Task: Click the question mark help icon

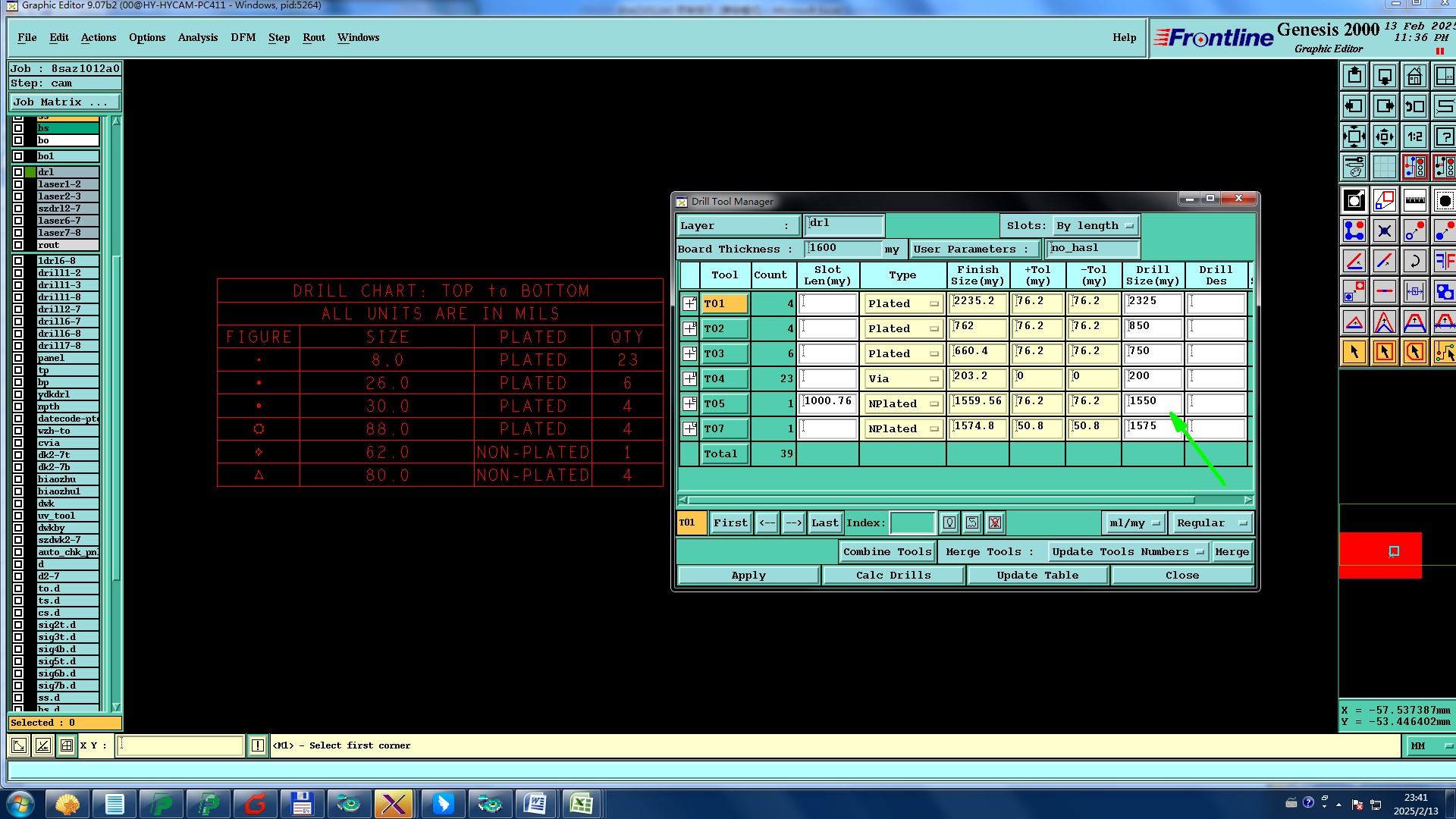Action: (x=1444, y=137)
